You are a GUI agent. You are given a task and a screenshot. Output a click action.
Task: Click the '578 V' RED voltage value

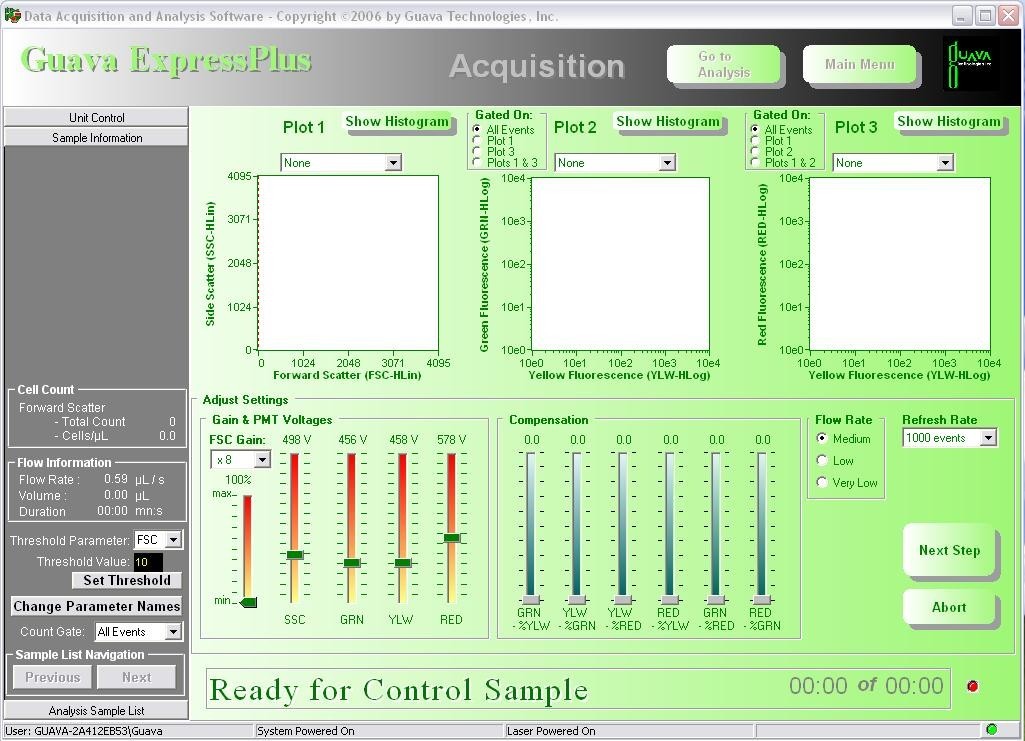click(x=452, y=440)
